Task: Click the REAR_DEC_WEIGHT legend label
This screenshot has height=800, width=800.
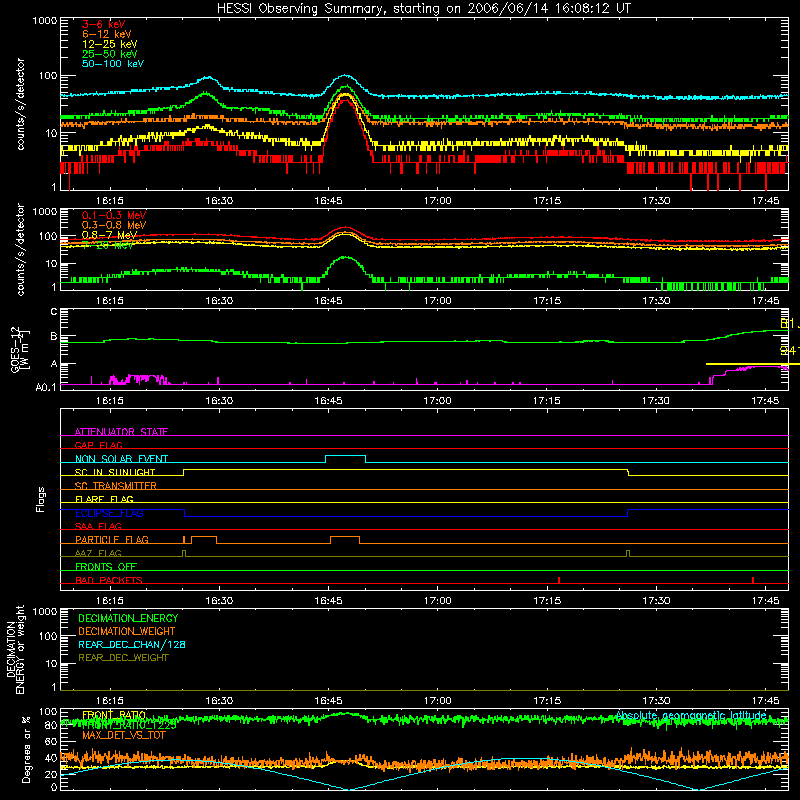Action: click(123, 658)
